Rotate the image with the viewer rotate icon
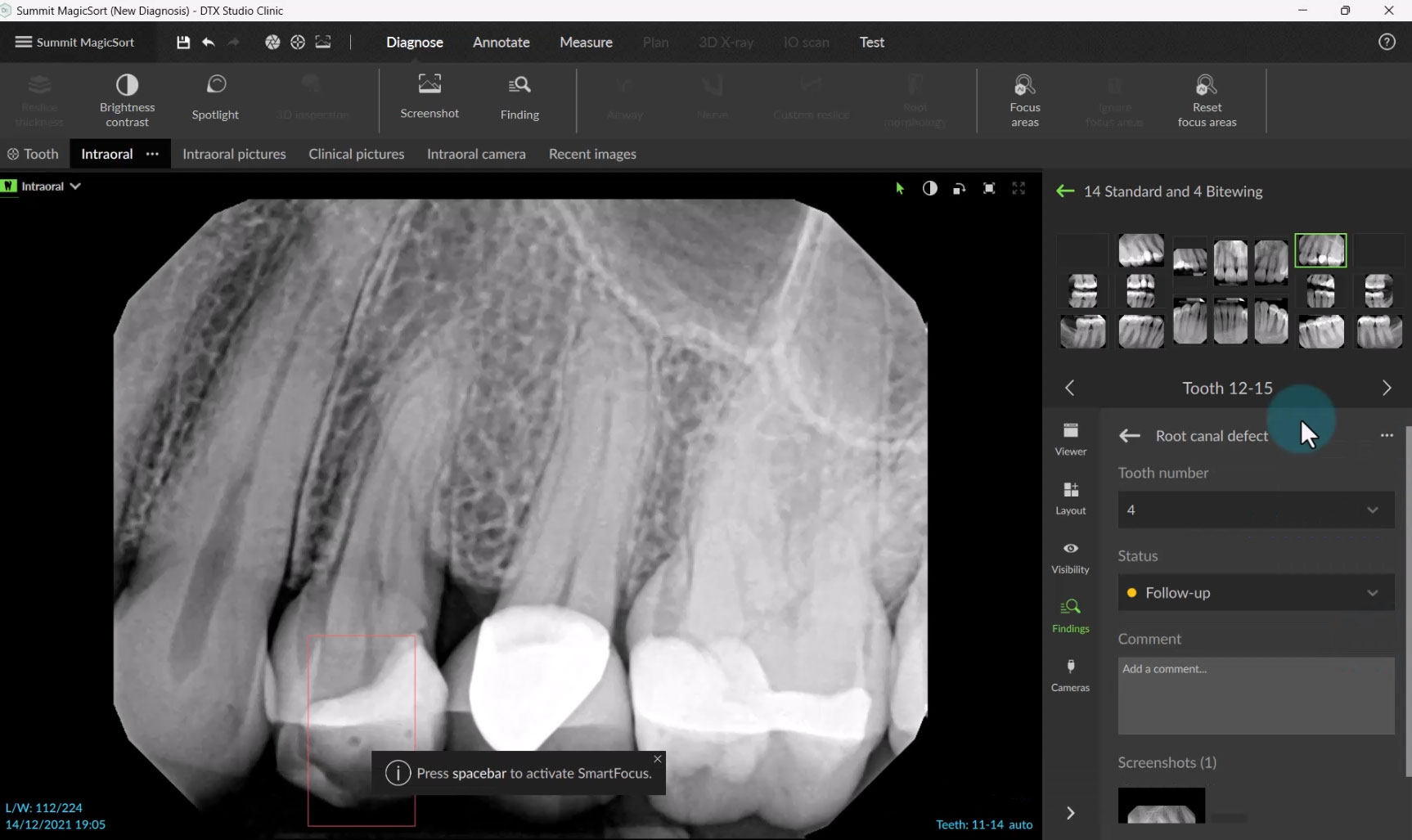Image resolution: width=1412 pixels, height=840 pixels. point(959,188)
